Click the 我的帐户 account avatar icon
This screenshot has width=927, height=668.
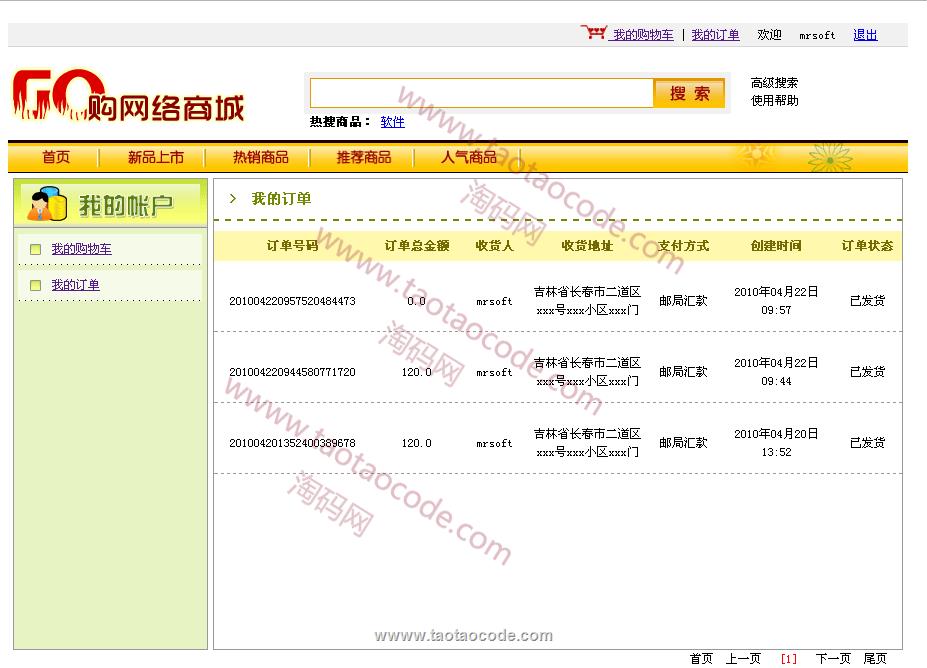tap(46, 204)
